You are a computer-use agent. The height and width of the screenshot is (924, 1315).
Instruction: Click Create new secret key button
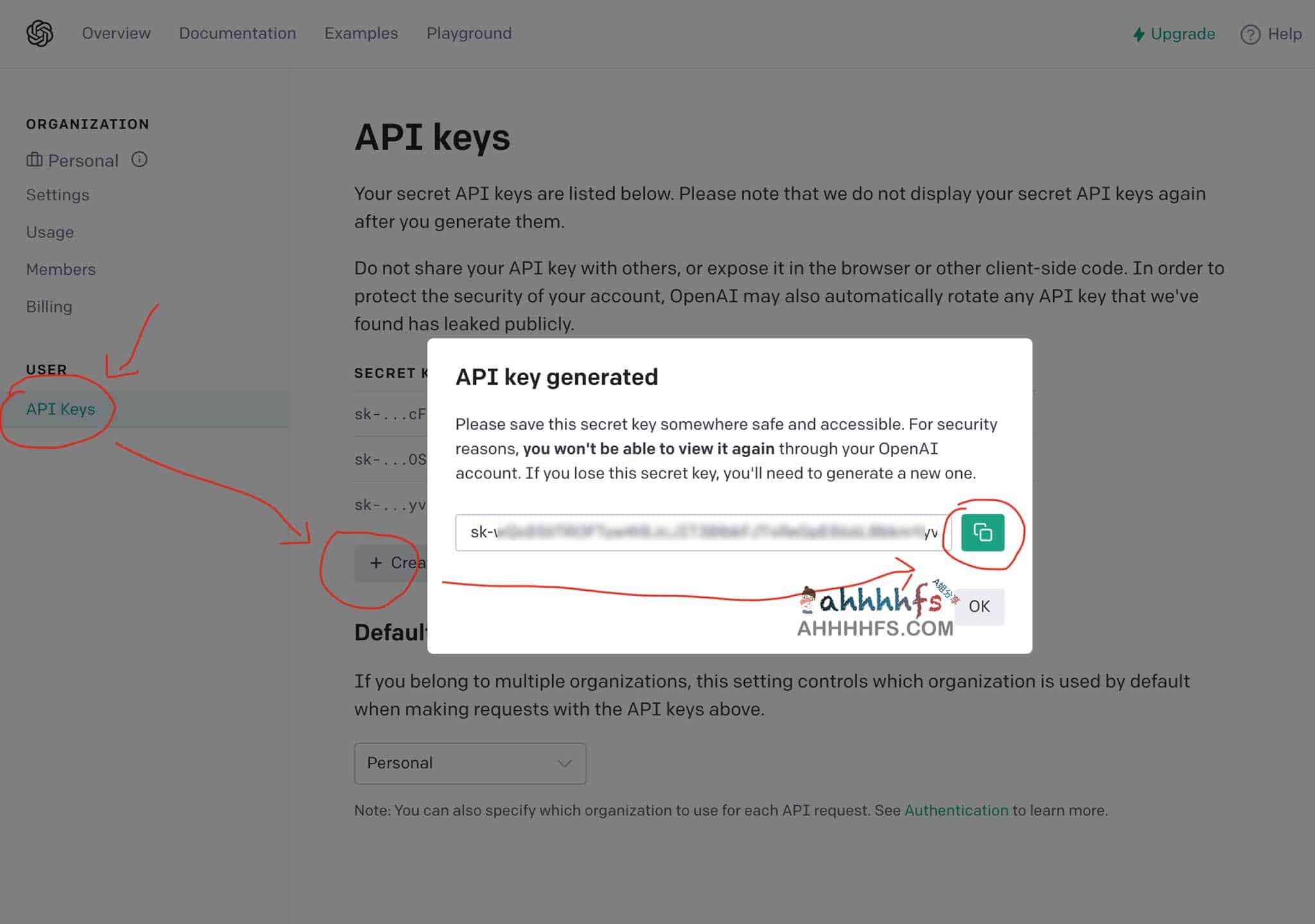(399, 562)
